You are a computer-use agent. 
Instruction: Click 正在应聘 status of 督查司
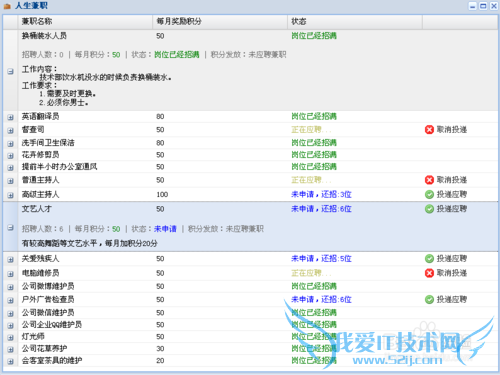pos(311,130)
